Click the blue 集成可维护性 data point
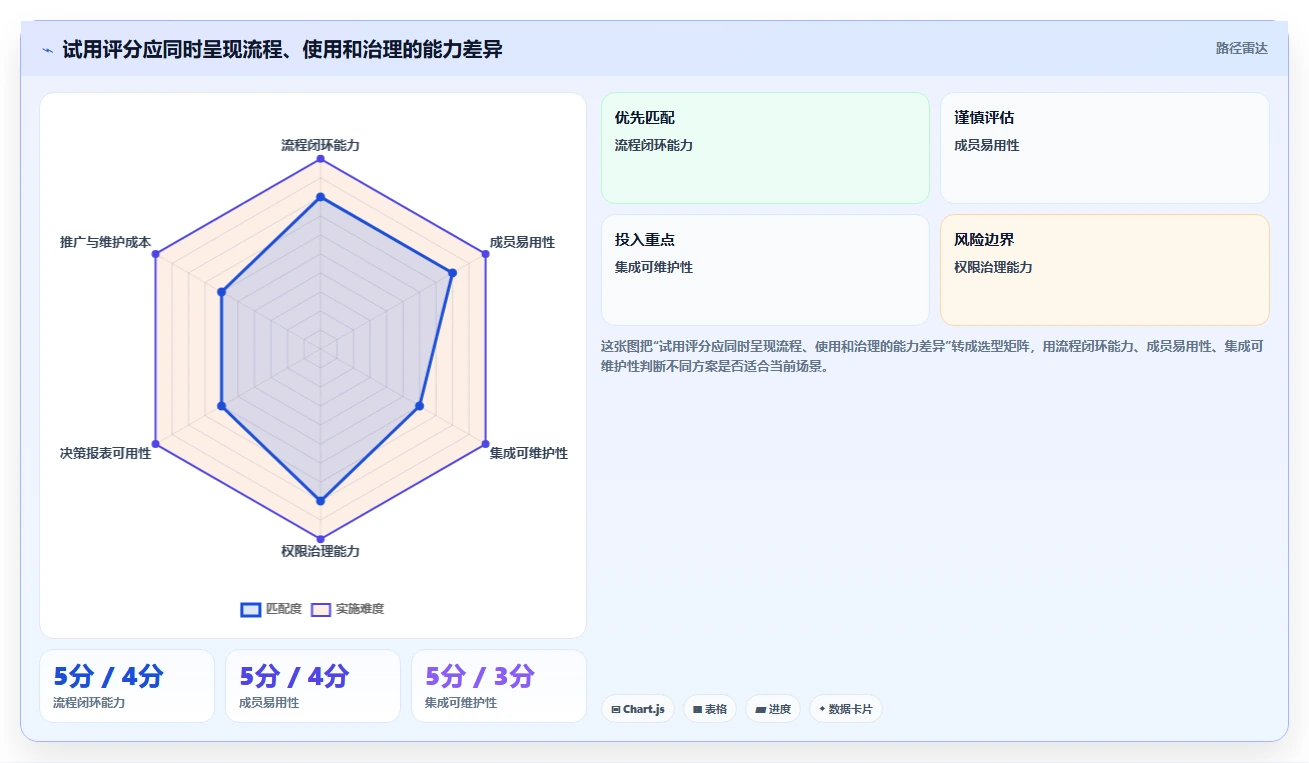Viewport: 1309px width, 763px height. 419,406
